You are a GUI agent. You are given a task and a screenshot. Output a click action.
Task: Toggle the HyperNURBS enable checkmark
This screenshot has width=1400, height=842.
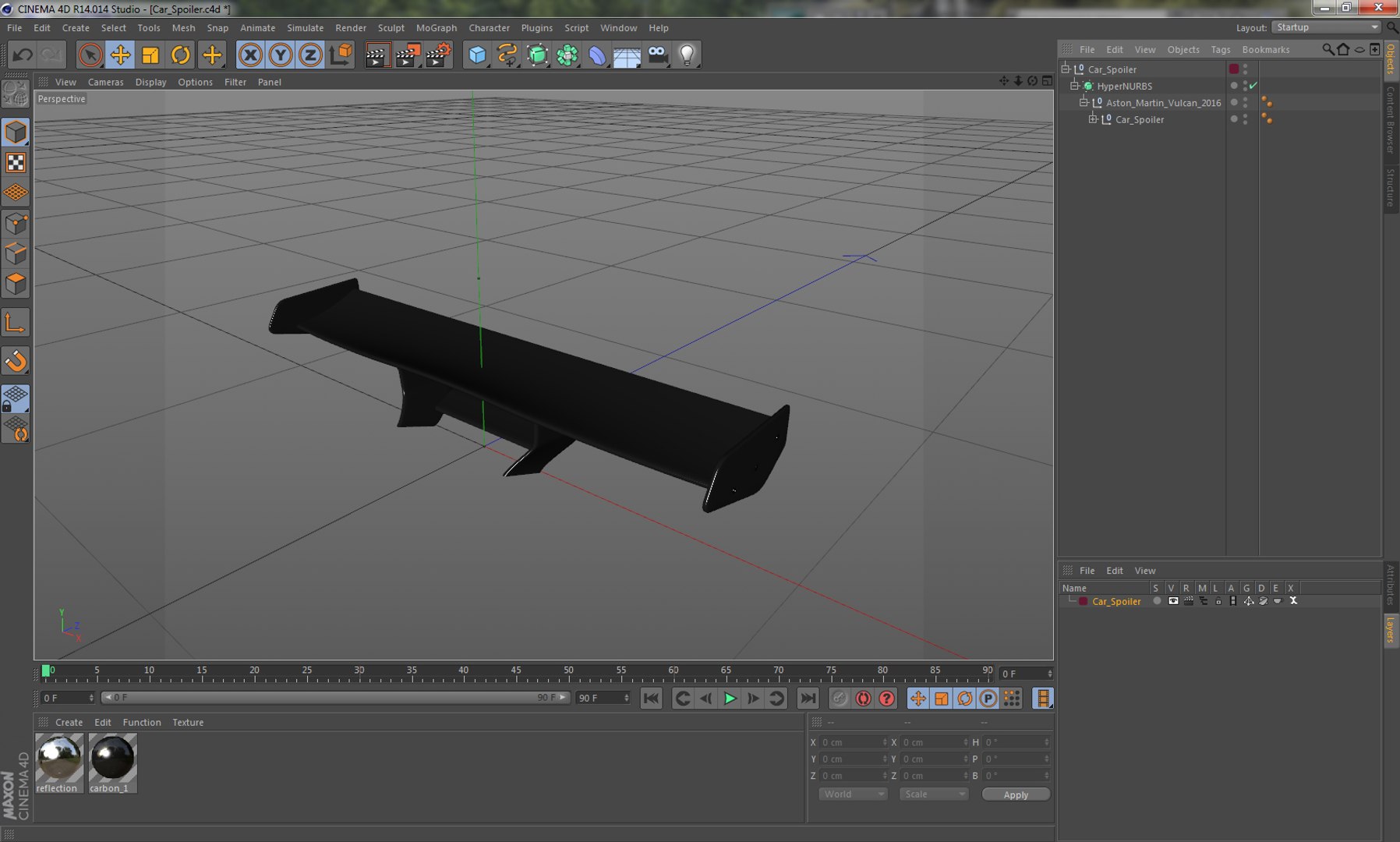click(1253, 86)
